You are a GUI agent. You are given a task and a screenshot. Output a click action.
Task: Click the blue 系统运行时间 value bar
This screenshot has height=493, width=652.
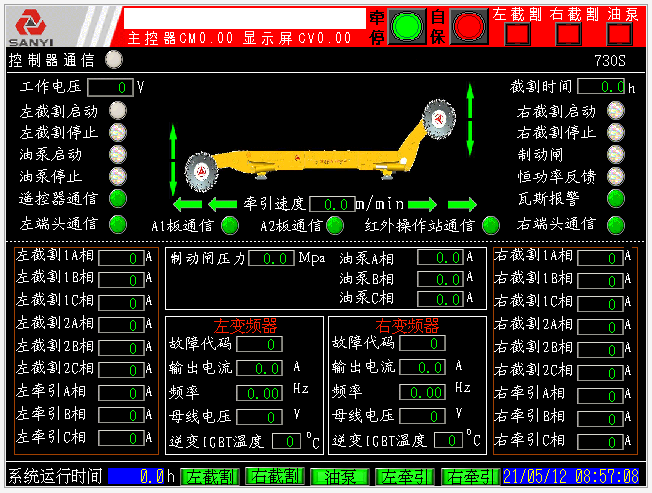pos(142,477)
